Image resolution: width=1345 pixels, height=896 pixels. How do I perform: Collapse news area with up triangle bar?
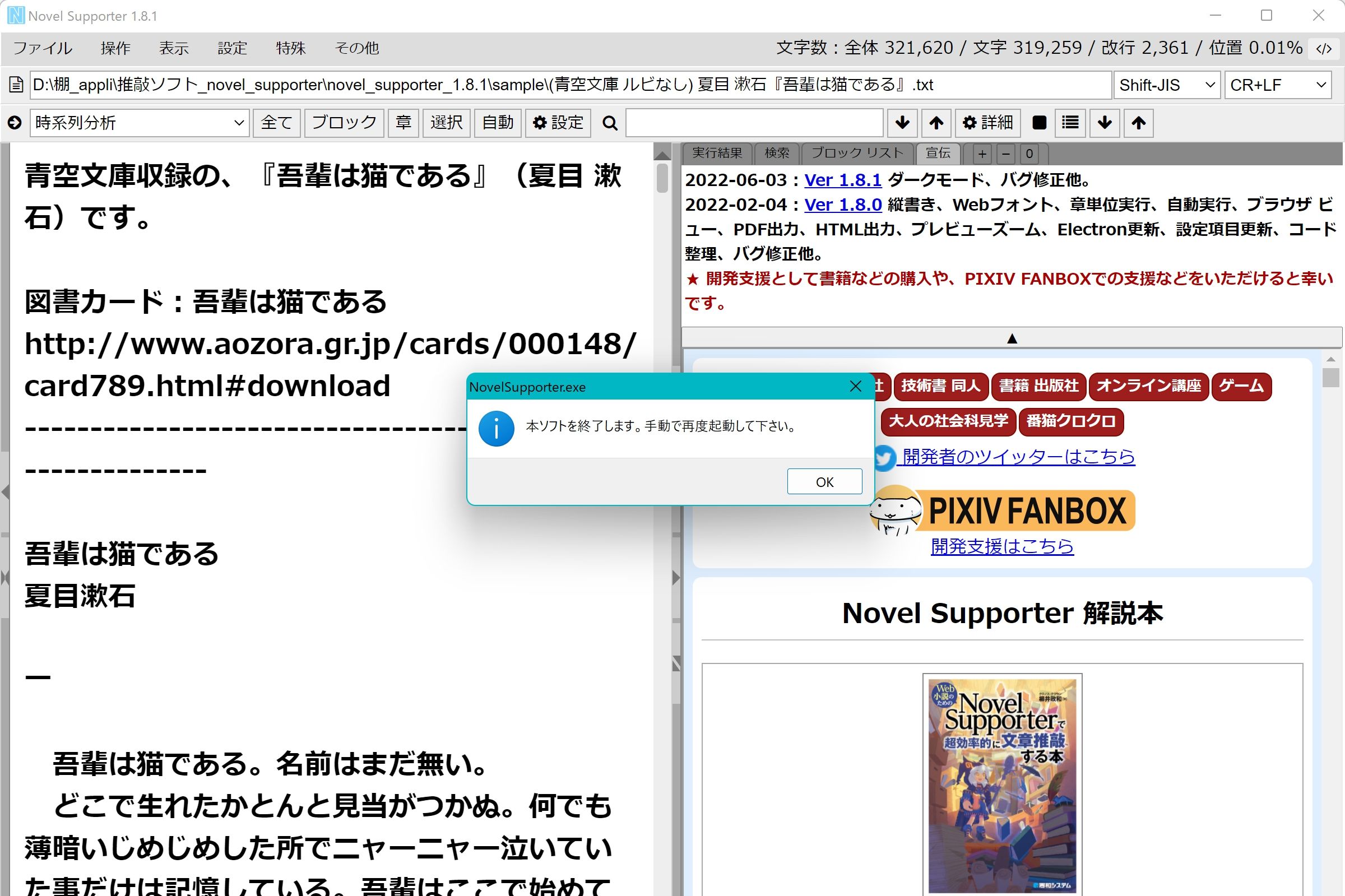[x=1012, y=338]
